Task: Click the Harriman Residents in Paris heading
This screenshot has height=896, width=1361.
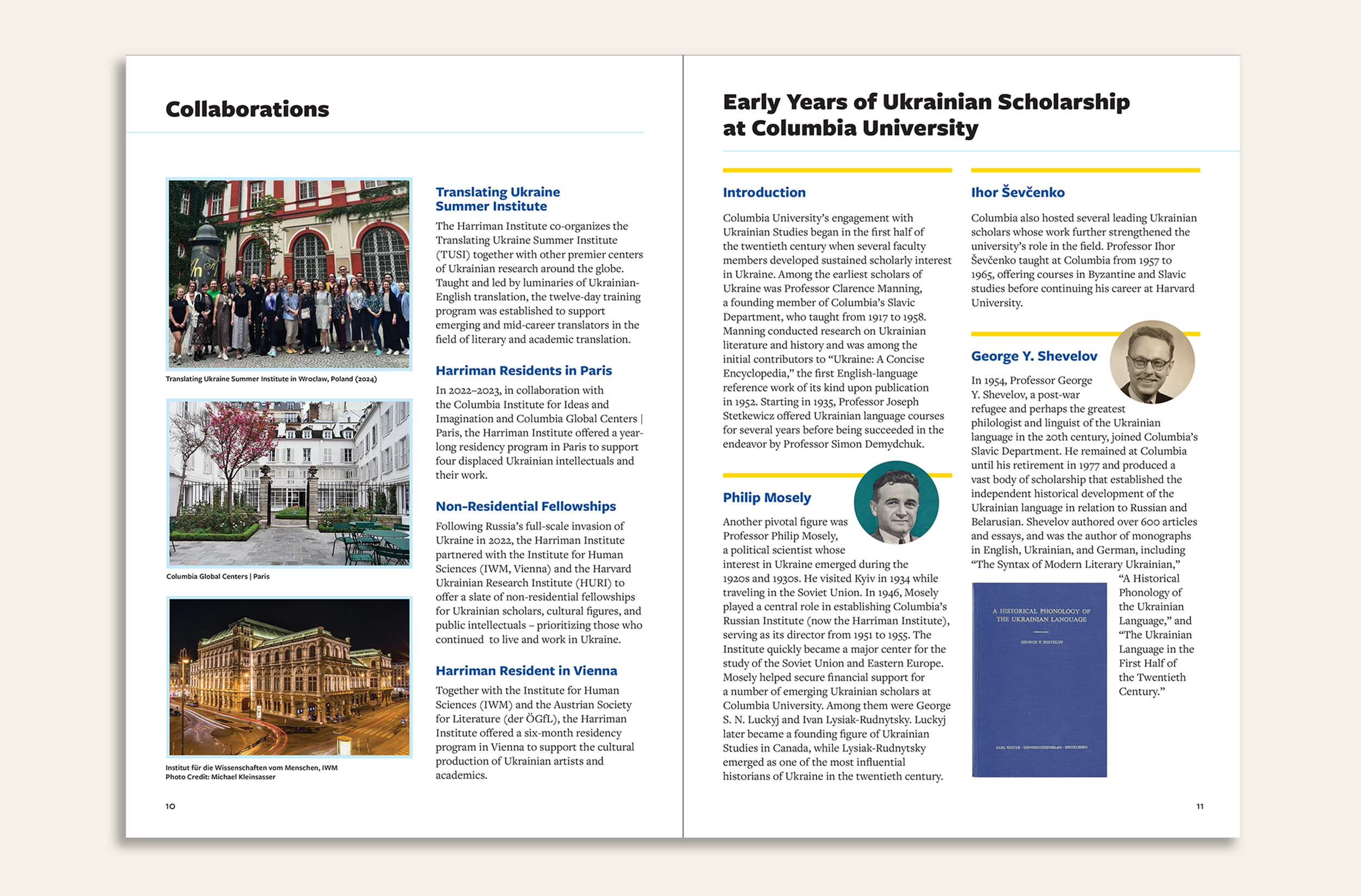Action: (x=523, y=371)
